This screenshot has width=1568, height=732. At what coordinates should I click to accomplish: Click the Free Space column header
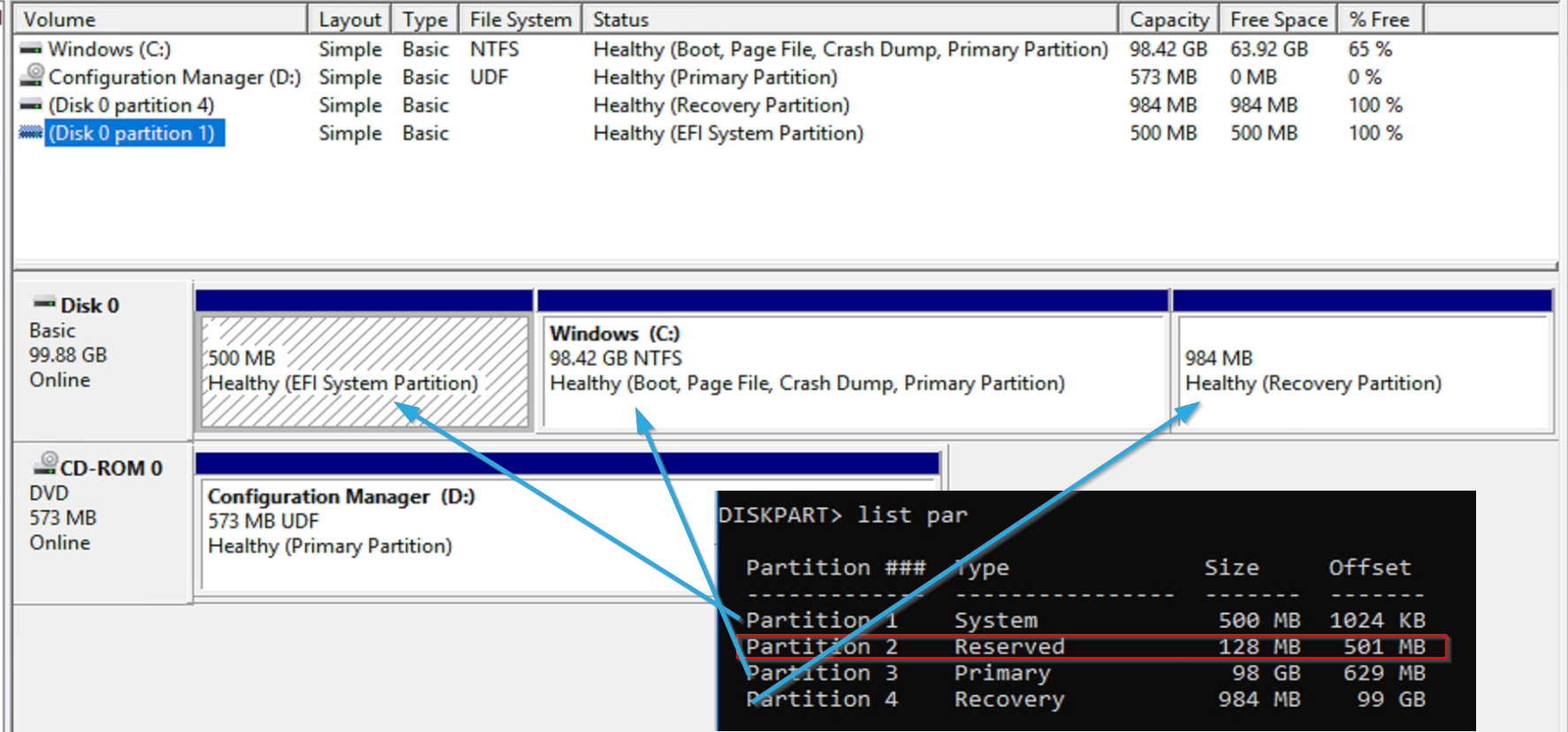point(1278,19)
